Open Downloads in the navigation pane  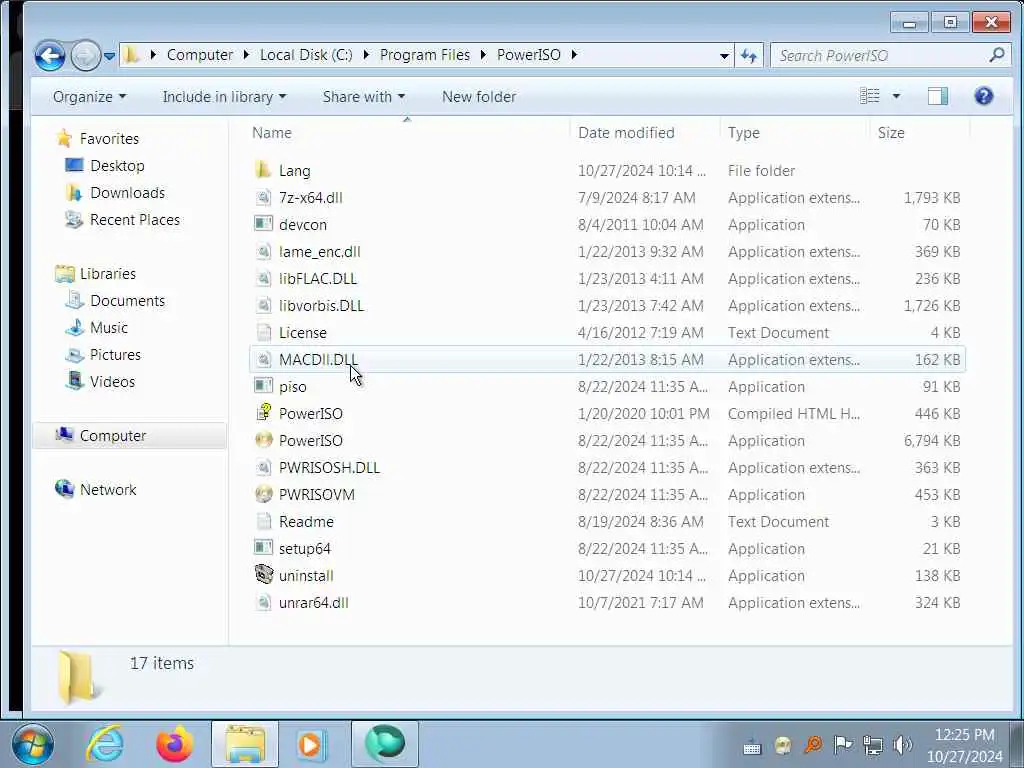coord(127,193)
